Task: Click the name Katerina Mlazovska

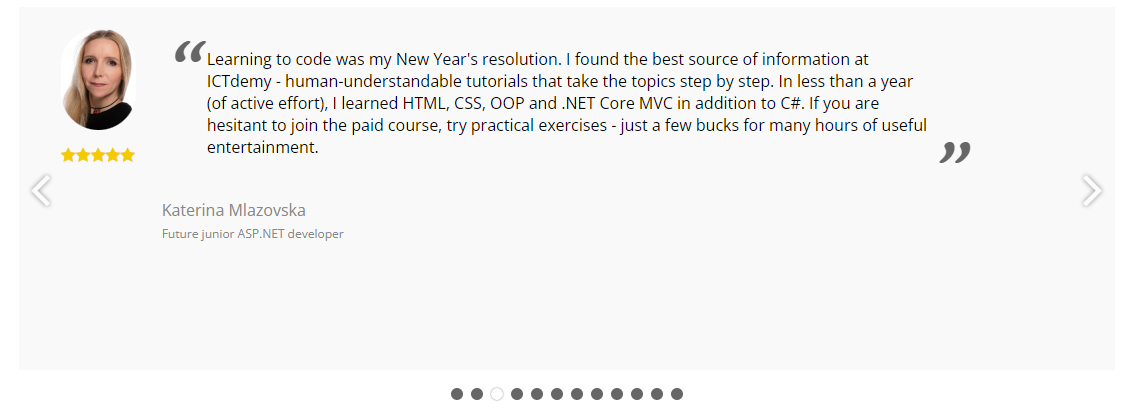Action: tap(233, 210)
